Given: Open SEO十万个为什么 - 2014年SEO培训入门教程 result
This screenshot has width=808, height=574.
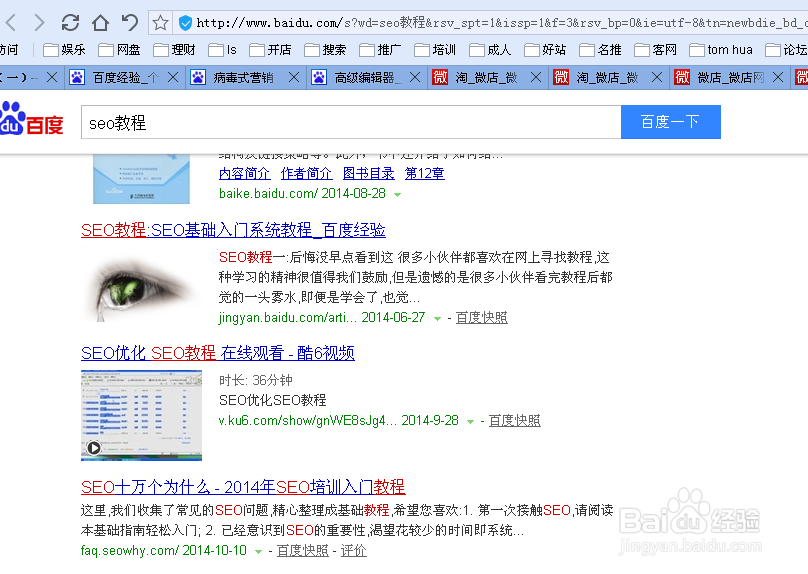Looking at the screenshot, I should point(243,487).
